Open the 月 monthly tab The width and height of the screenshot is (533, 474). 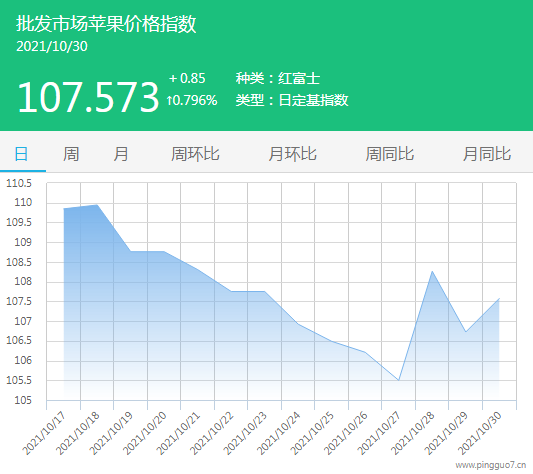(121, 154)
